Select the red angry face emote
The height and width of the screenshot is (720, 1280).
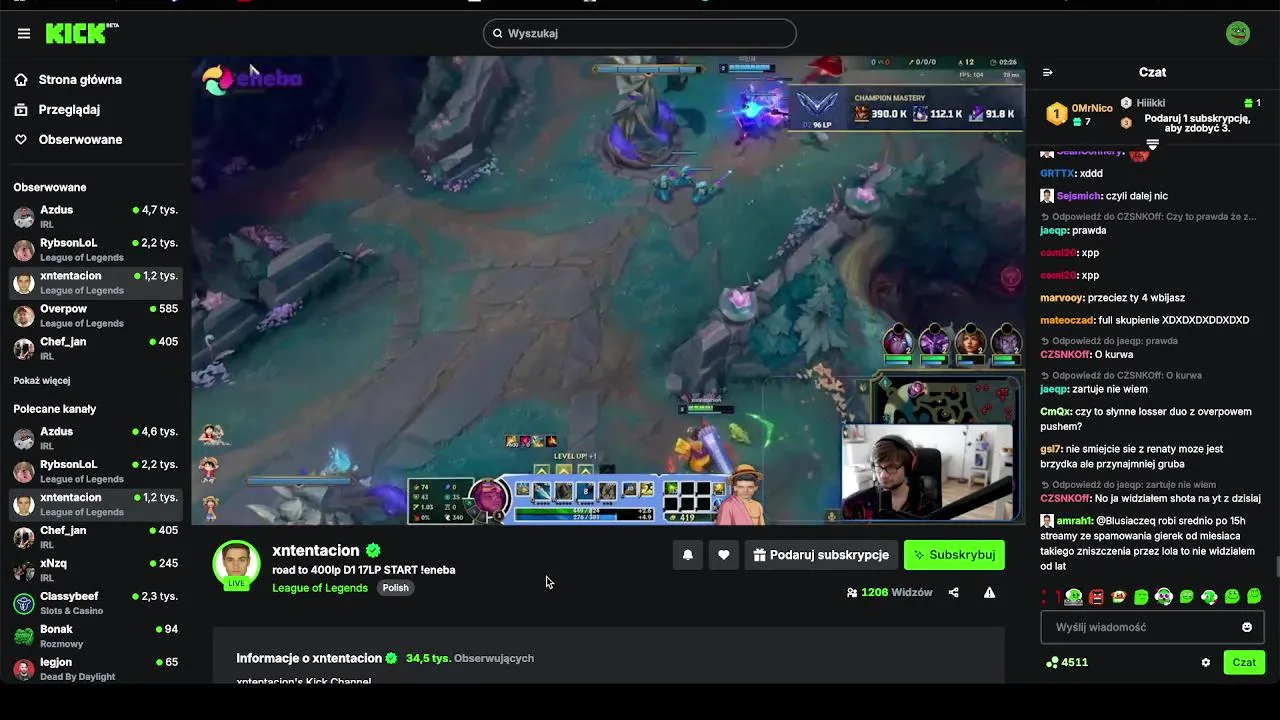coord(1096,597)
